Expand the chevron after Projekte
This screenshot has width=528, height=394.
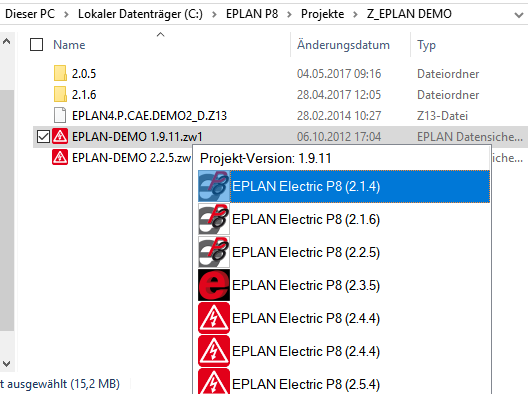tap(355, 14)
